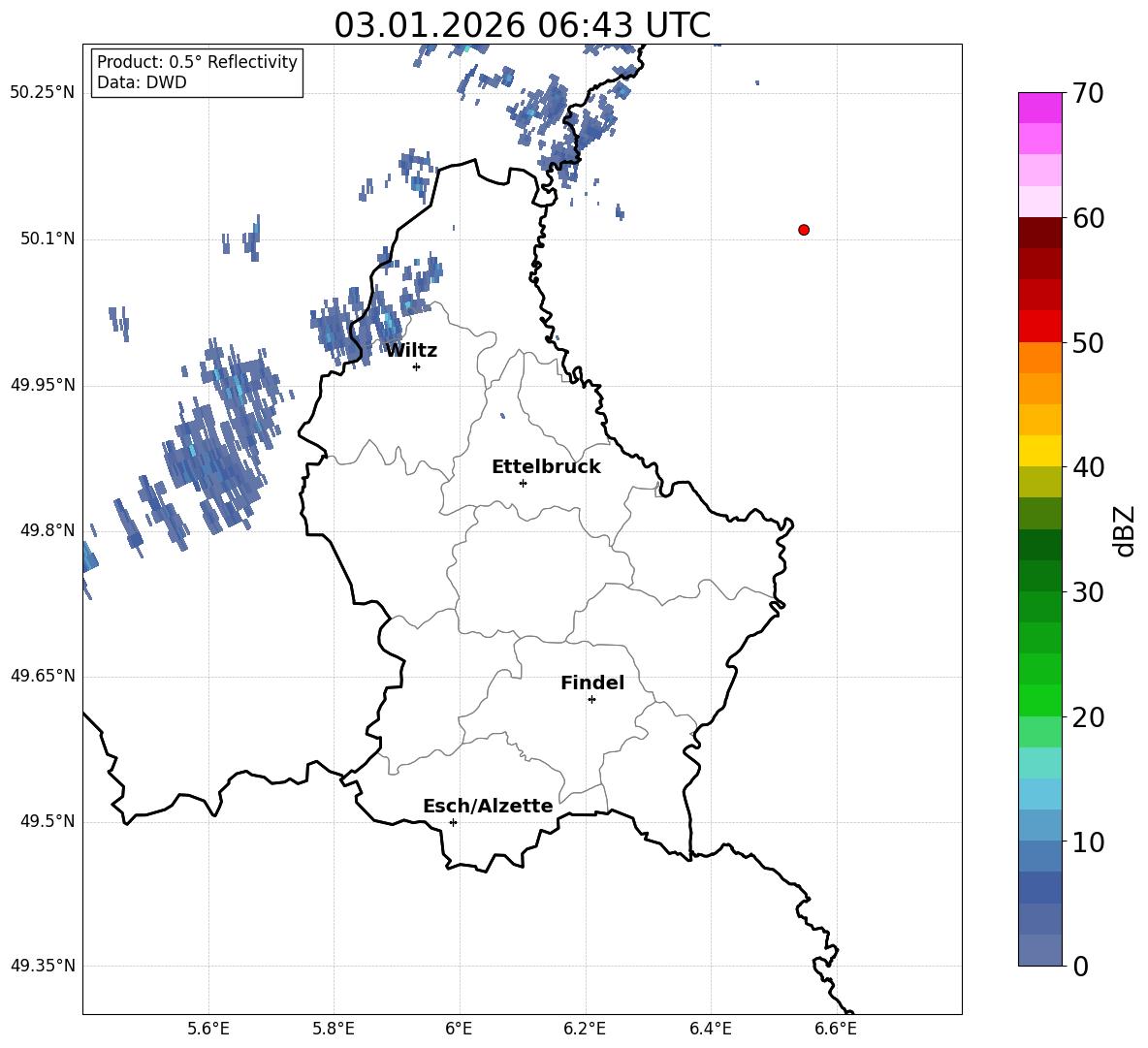Click the 6.2°E longitude label
Screen dimensions: 1148x1048
tap(585, 1030)
